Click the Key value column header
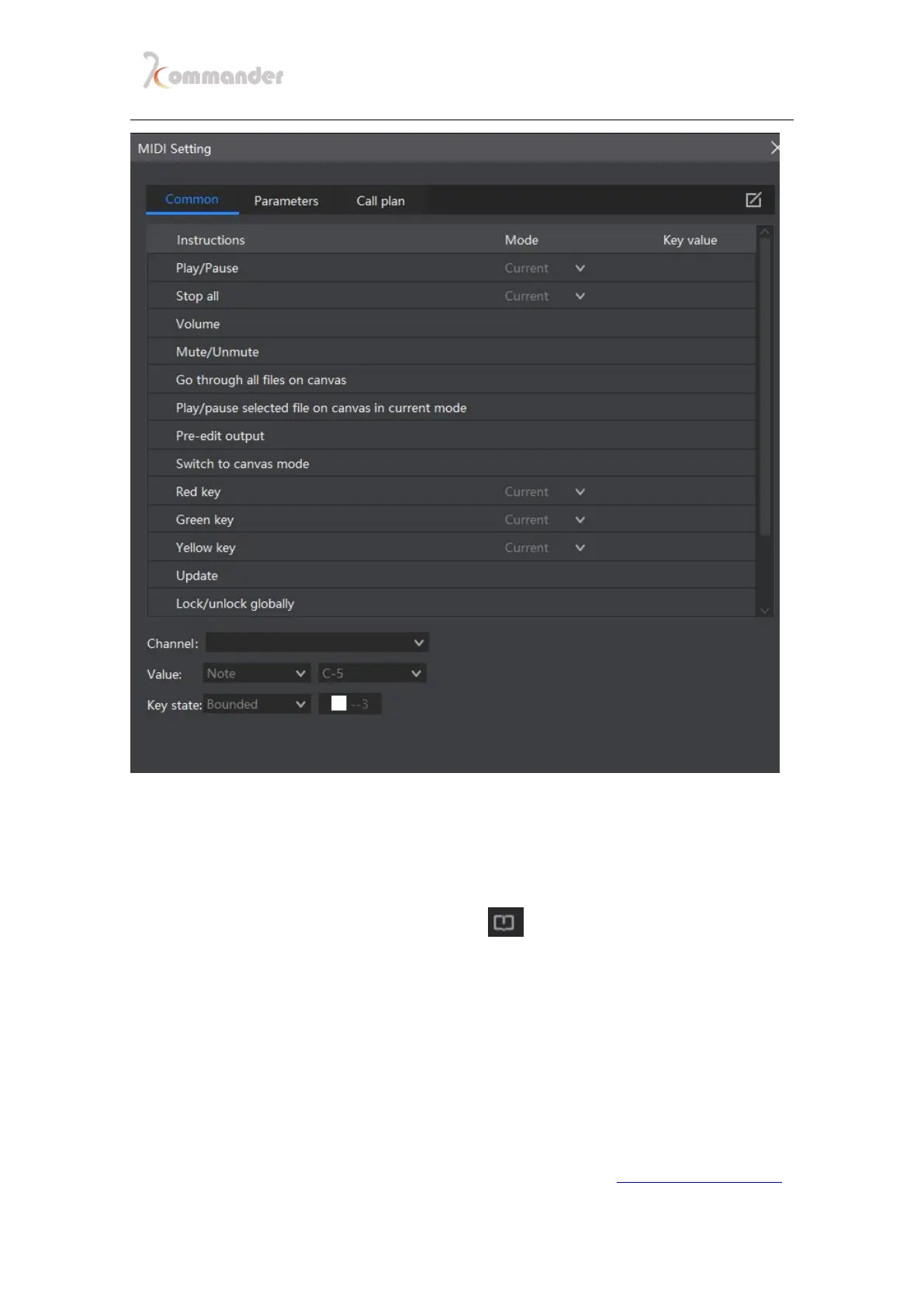 (690, 240)
